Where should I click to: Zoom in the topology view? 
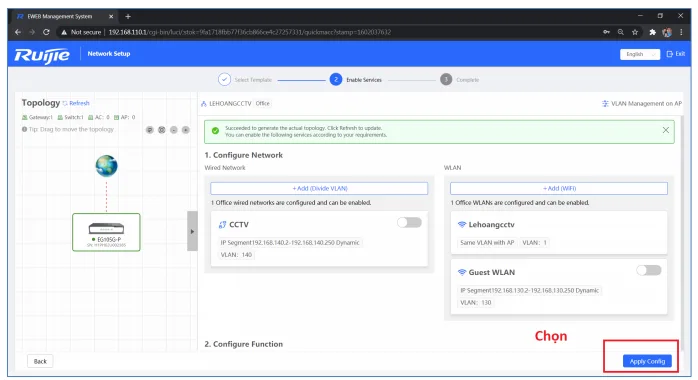click(186, 130)
